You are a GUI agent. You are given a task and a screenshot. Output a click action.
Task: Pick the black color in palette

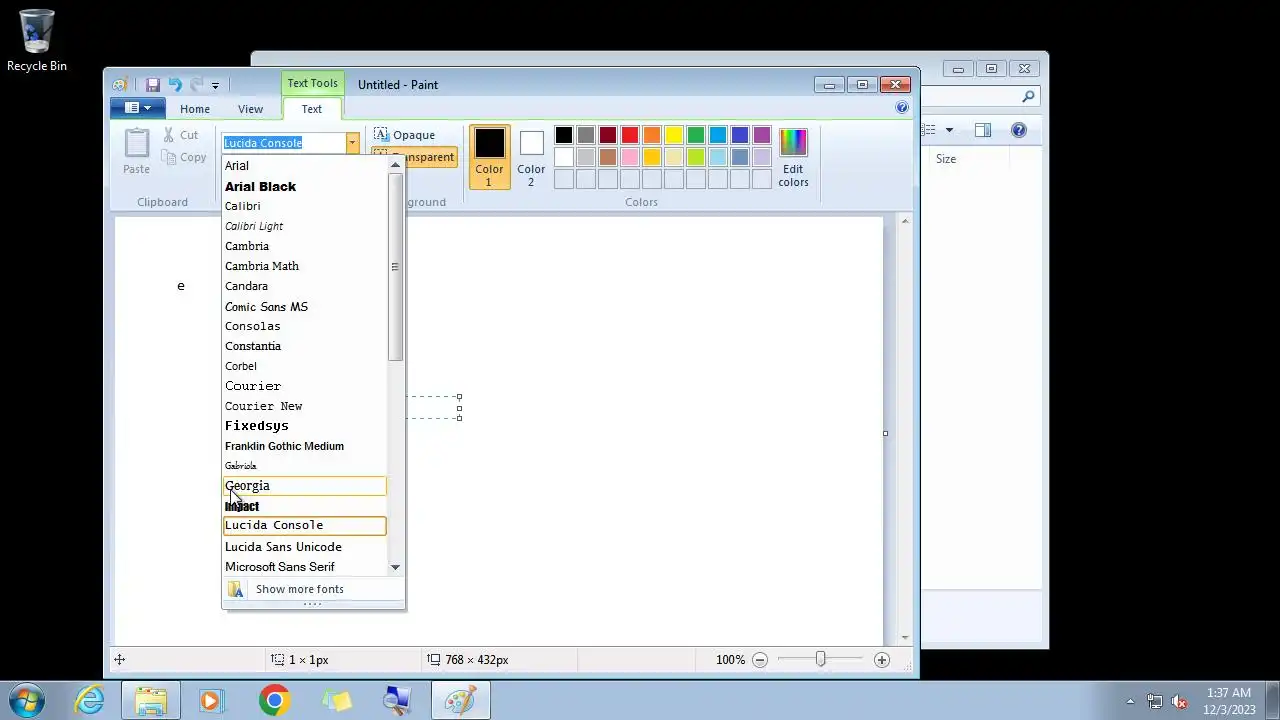click(564, 135)
